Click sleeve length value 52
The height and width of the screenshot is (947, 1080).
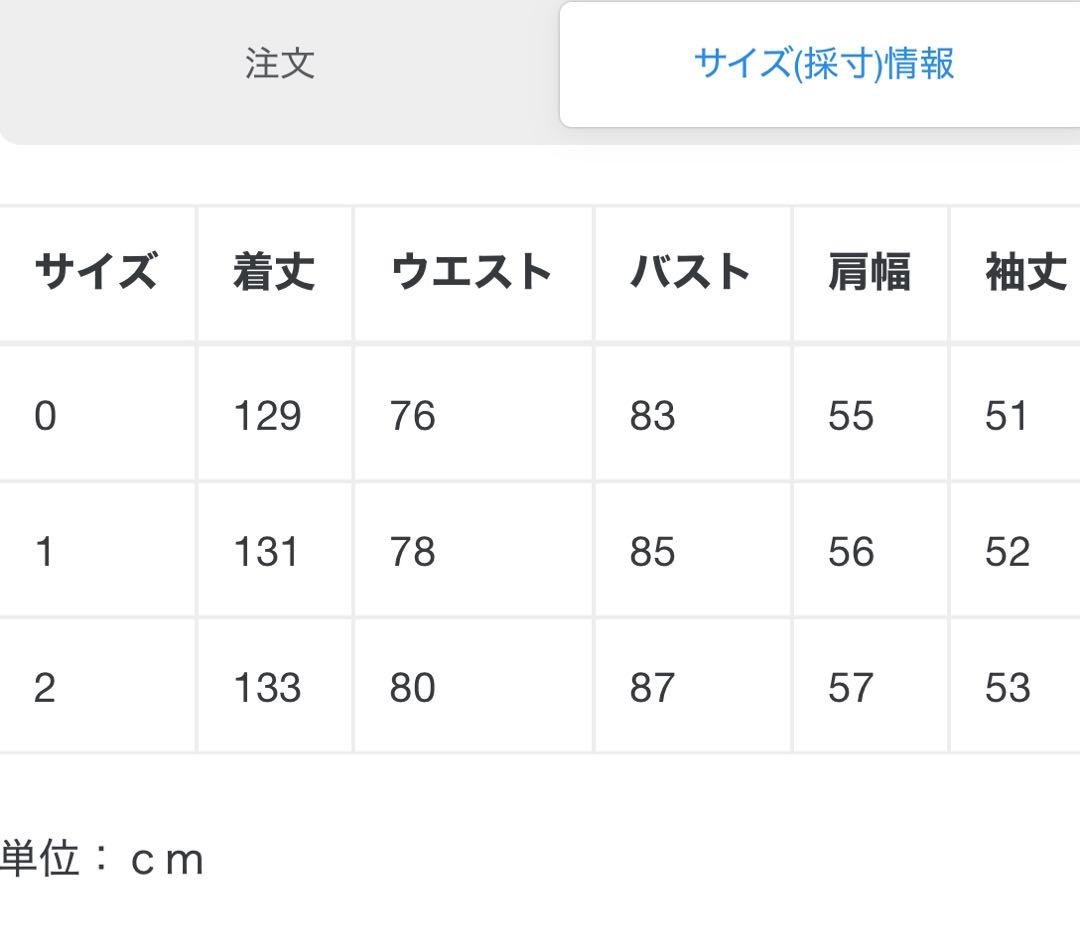tap(1007, 552)
